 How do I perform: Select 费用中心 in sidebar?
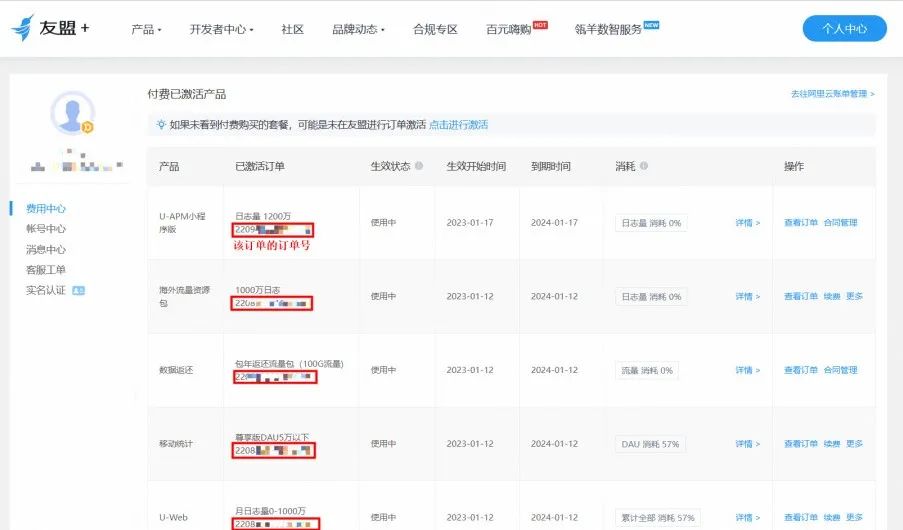(46, 209)
